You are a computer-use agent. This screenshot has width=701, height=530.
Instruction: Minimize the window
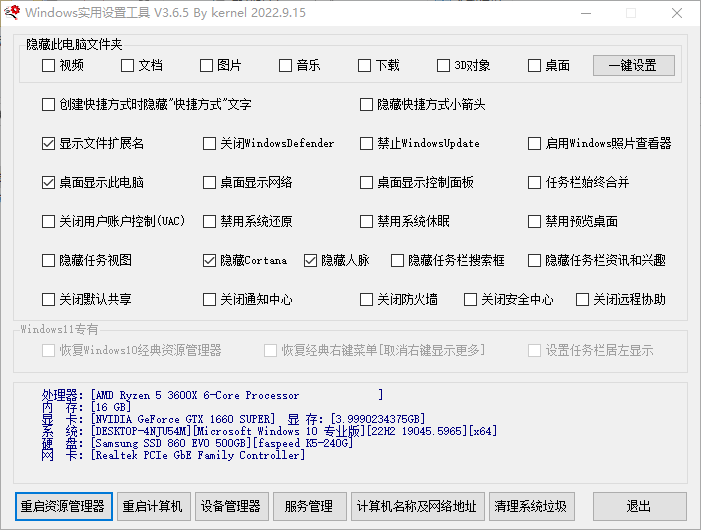[586, 13]
